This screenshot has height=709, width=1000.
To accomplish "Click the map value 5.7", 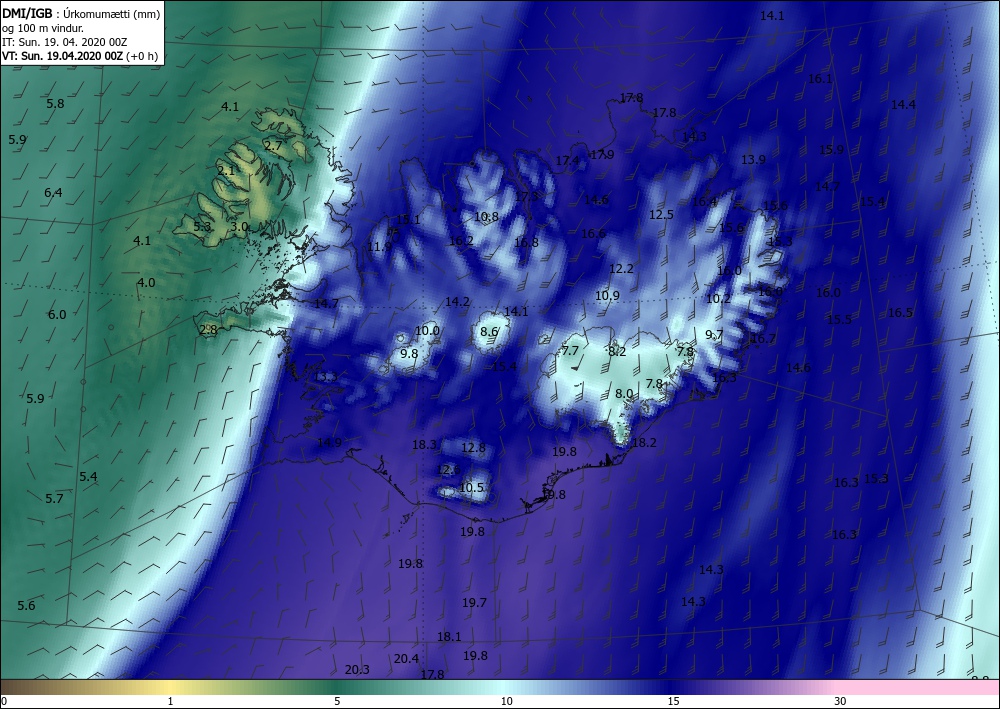I will click(54, 498).
